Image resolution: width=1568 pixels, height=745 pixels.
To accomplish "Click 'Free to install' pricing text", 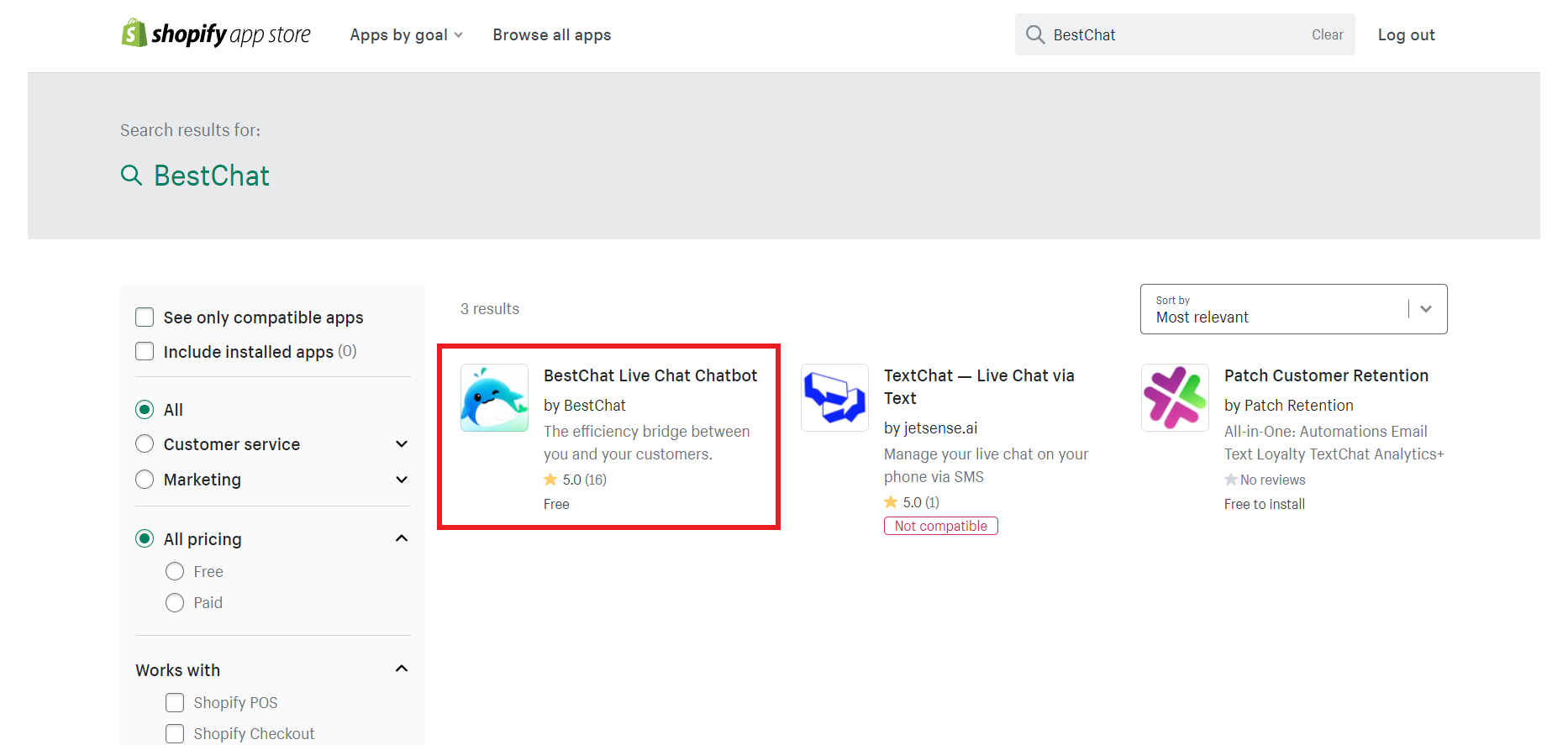I will click(1264, 504).
